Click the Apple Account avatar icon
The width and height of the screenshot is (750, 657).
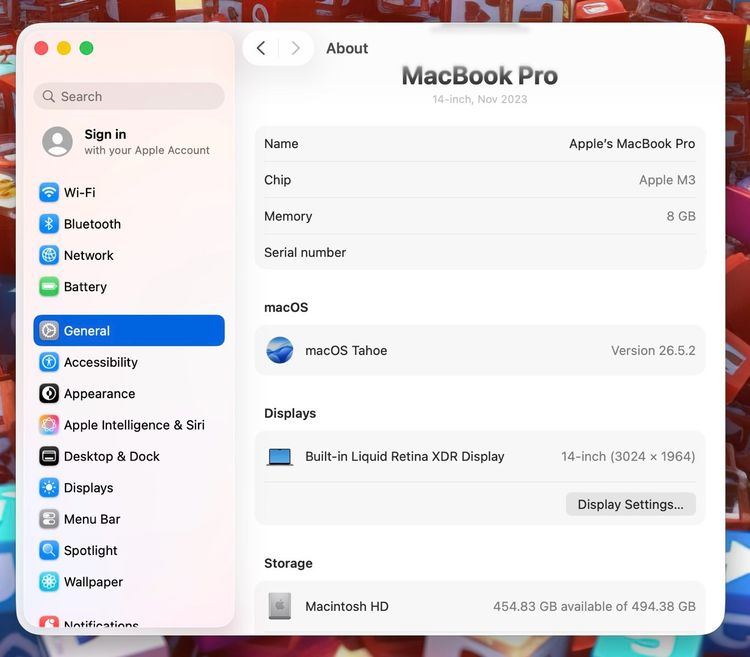[x=57, y=142]
